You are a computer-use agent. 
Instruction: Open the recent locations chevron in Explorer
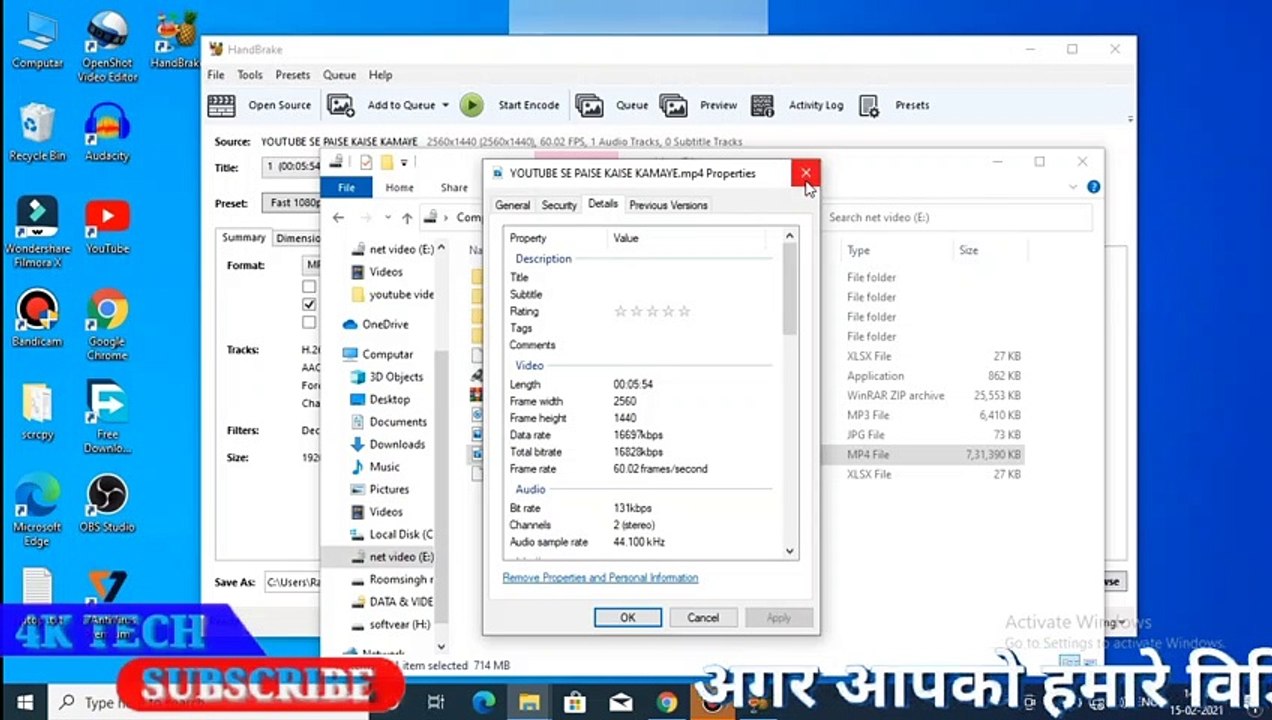386,217
